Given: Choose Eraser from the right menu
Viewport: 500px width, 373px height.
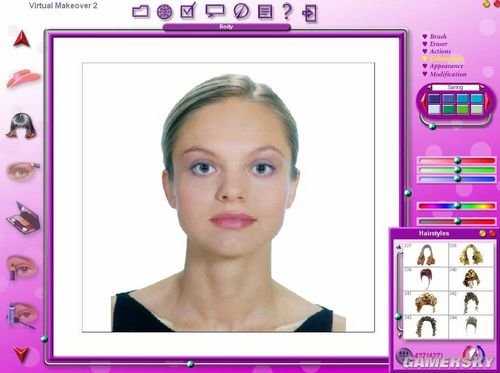Looking at the screenshot, I should pos(438,44).
